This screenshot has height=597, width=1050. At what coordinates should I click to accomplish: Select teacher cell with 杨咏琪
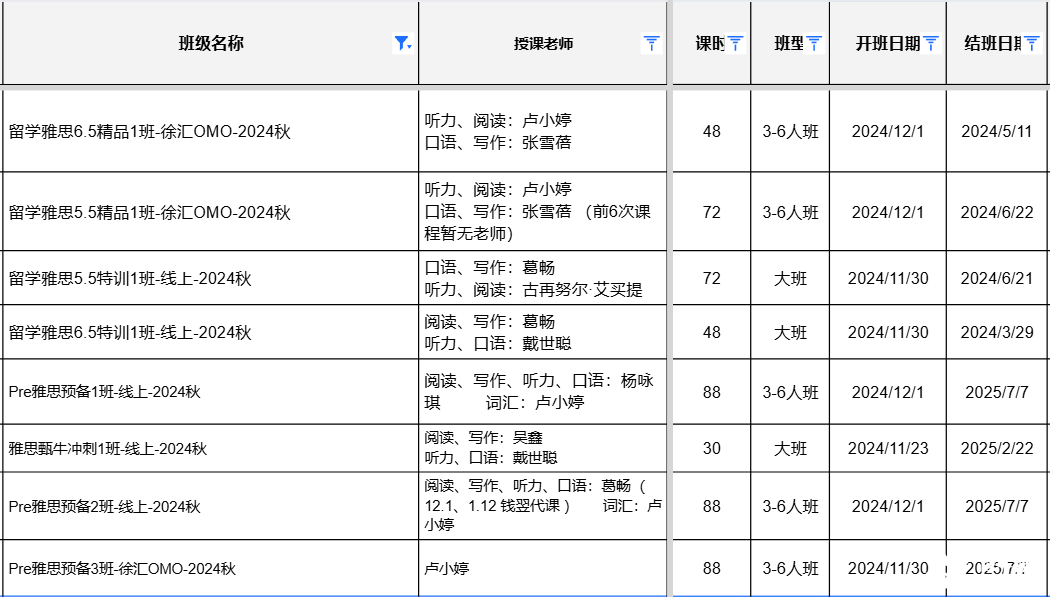click(543, 392)
